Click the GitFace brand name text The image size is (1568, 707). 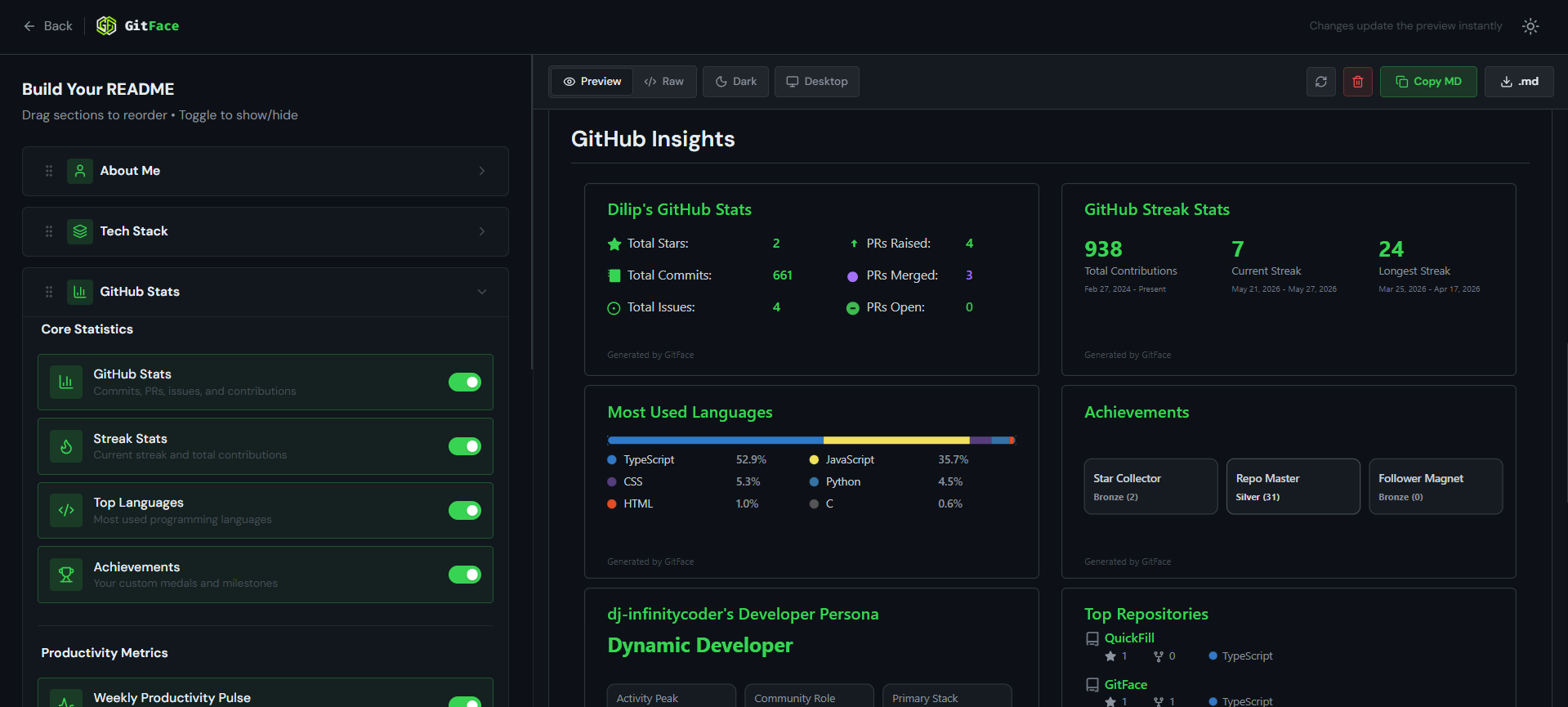click(x=152, y=26)
